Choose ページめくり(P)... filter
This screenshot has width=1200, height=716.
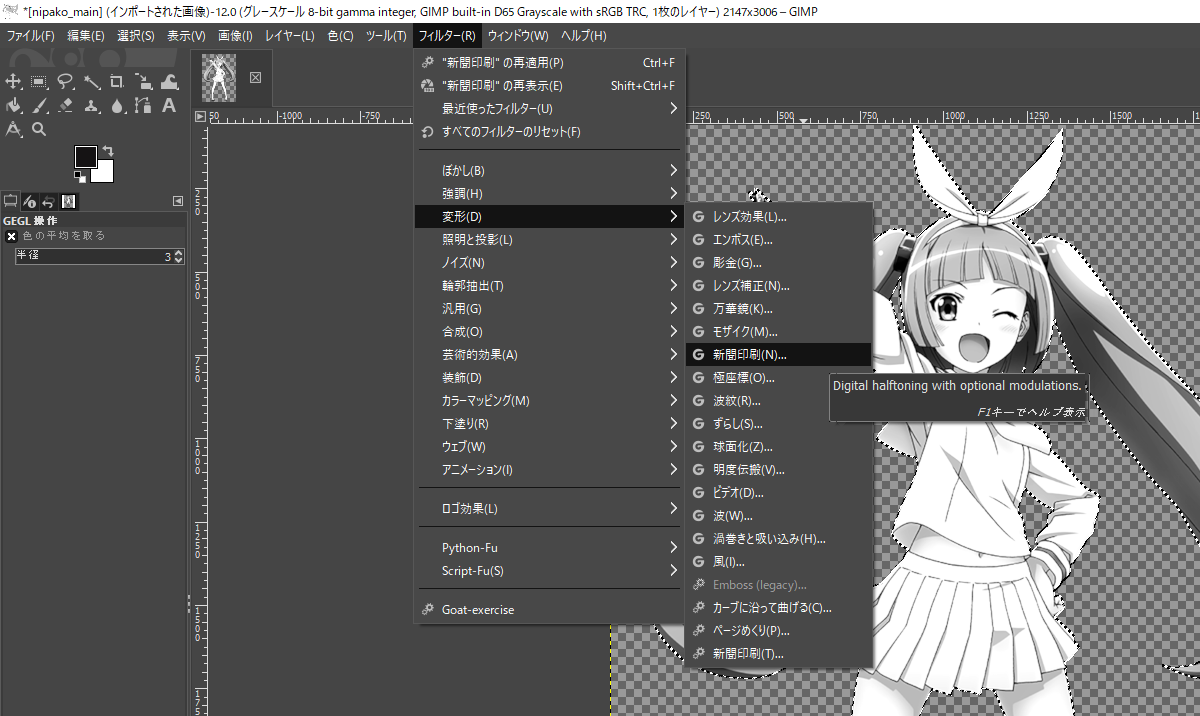pyautogui.click(x=779, y=631)
